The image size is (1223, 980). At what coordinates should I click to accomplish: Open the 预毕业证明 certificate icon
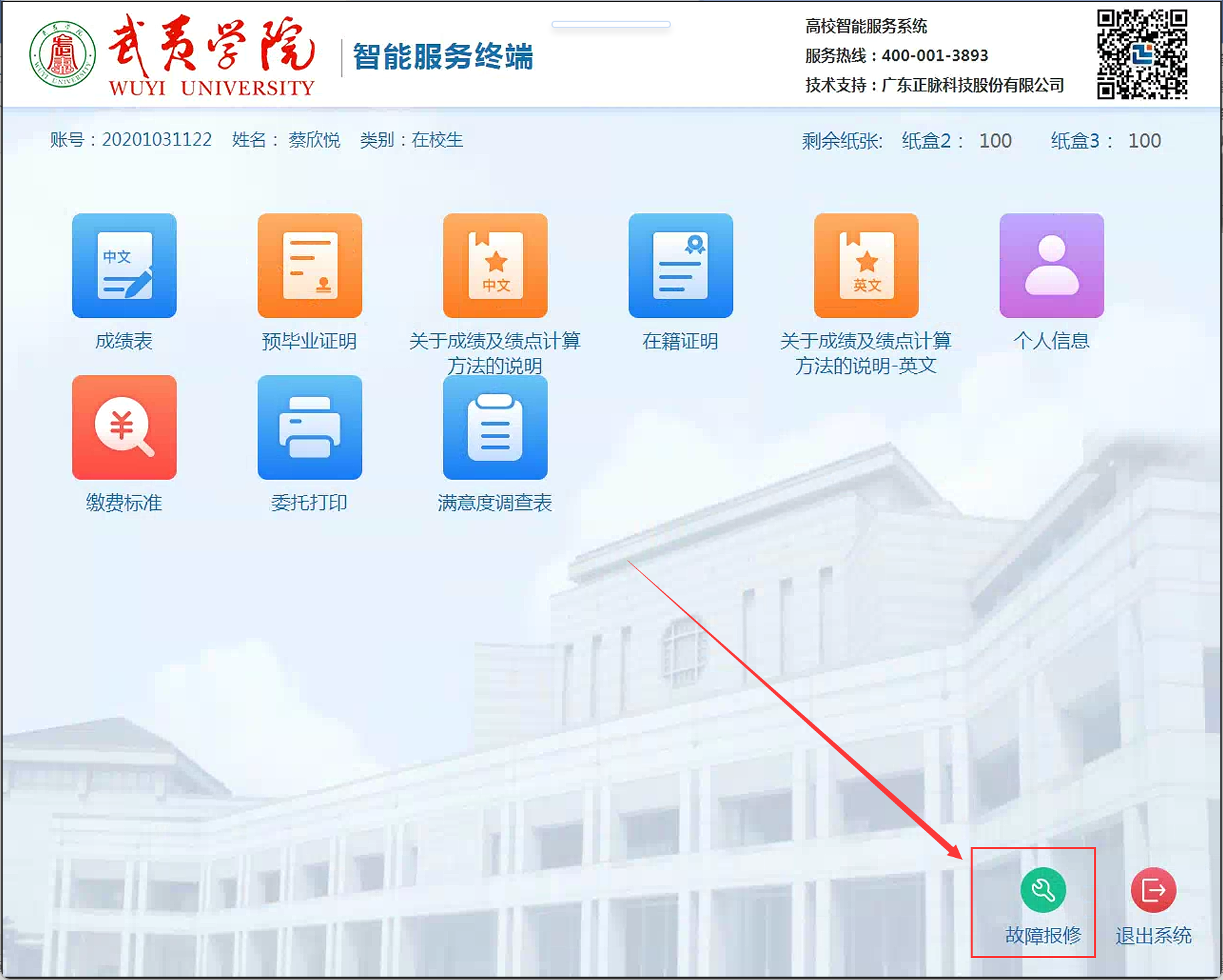pyautogui.click(x=310, y=266)
